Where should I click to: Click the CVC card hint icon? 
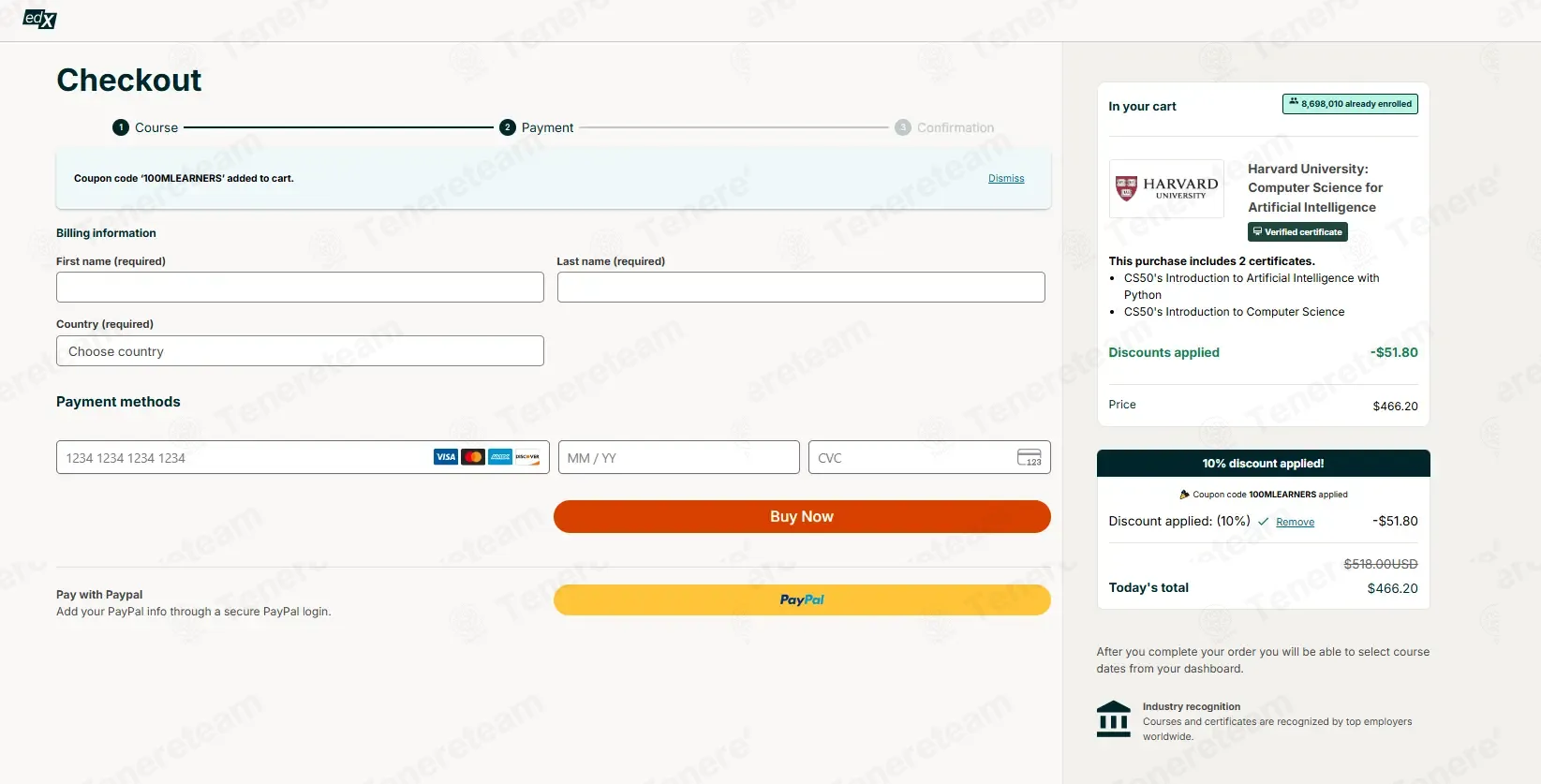click(x=1030, y=457)
